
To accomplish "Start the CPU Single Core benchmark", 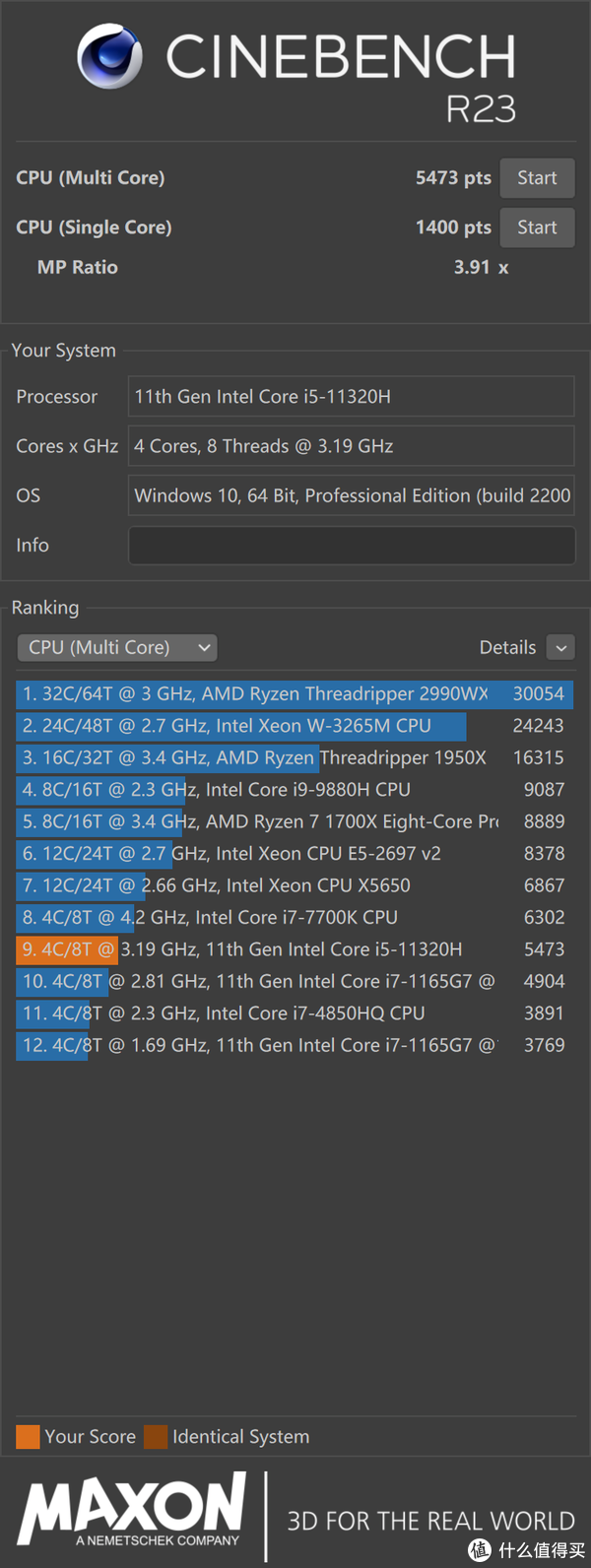I will [x=537, y=228].
